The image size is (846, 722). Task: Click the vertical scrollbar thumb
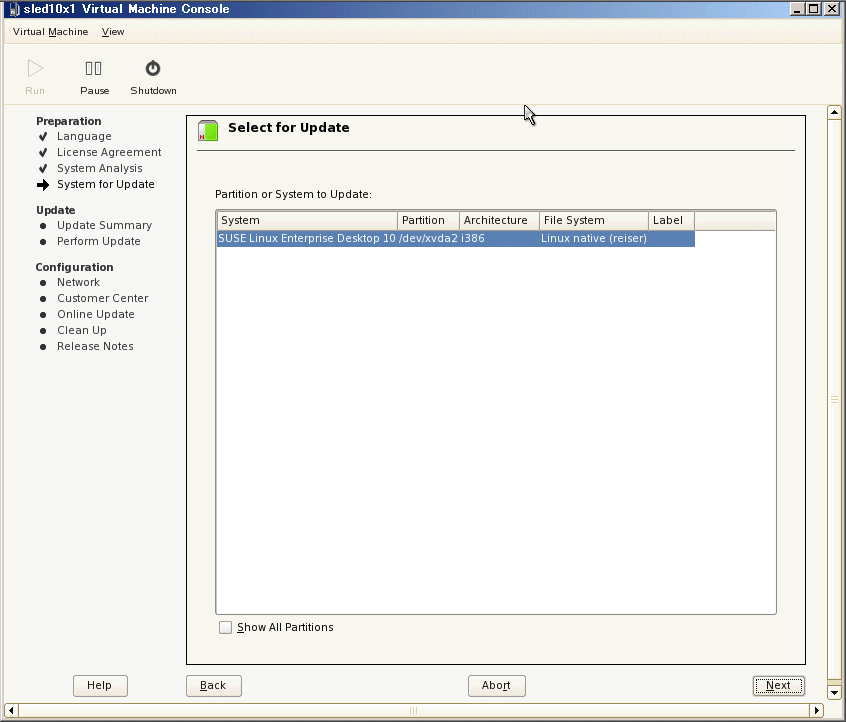834,399
